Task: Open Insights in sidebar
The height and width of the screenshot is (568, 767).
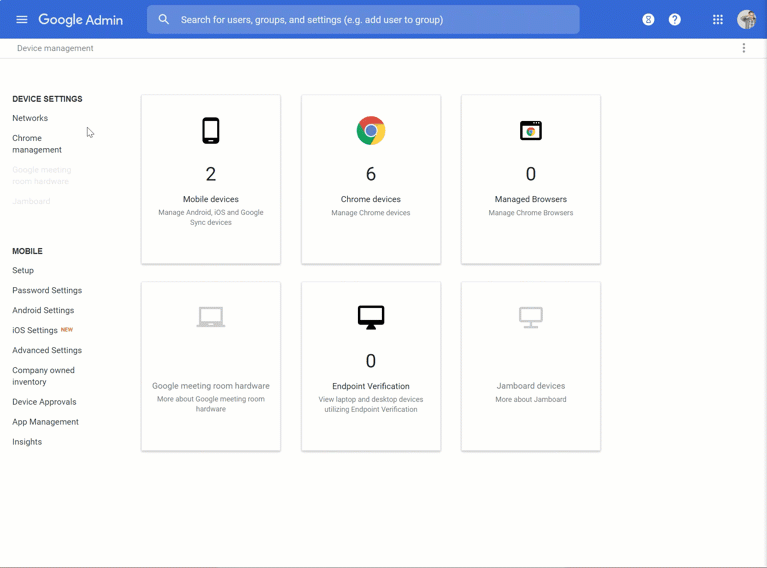Action: click(x=27, y=442)
